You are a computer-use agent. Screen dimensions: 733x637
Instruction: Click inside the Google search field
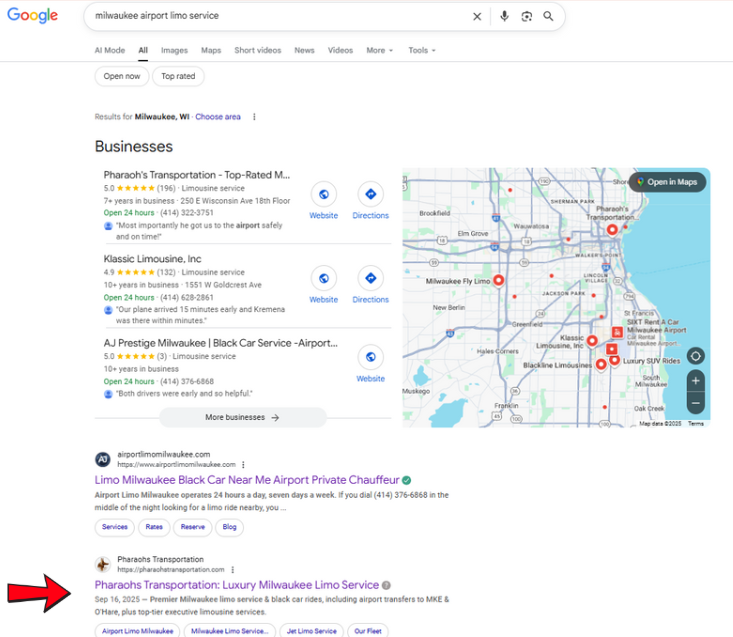coord(270,17)
